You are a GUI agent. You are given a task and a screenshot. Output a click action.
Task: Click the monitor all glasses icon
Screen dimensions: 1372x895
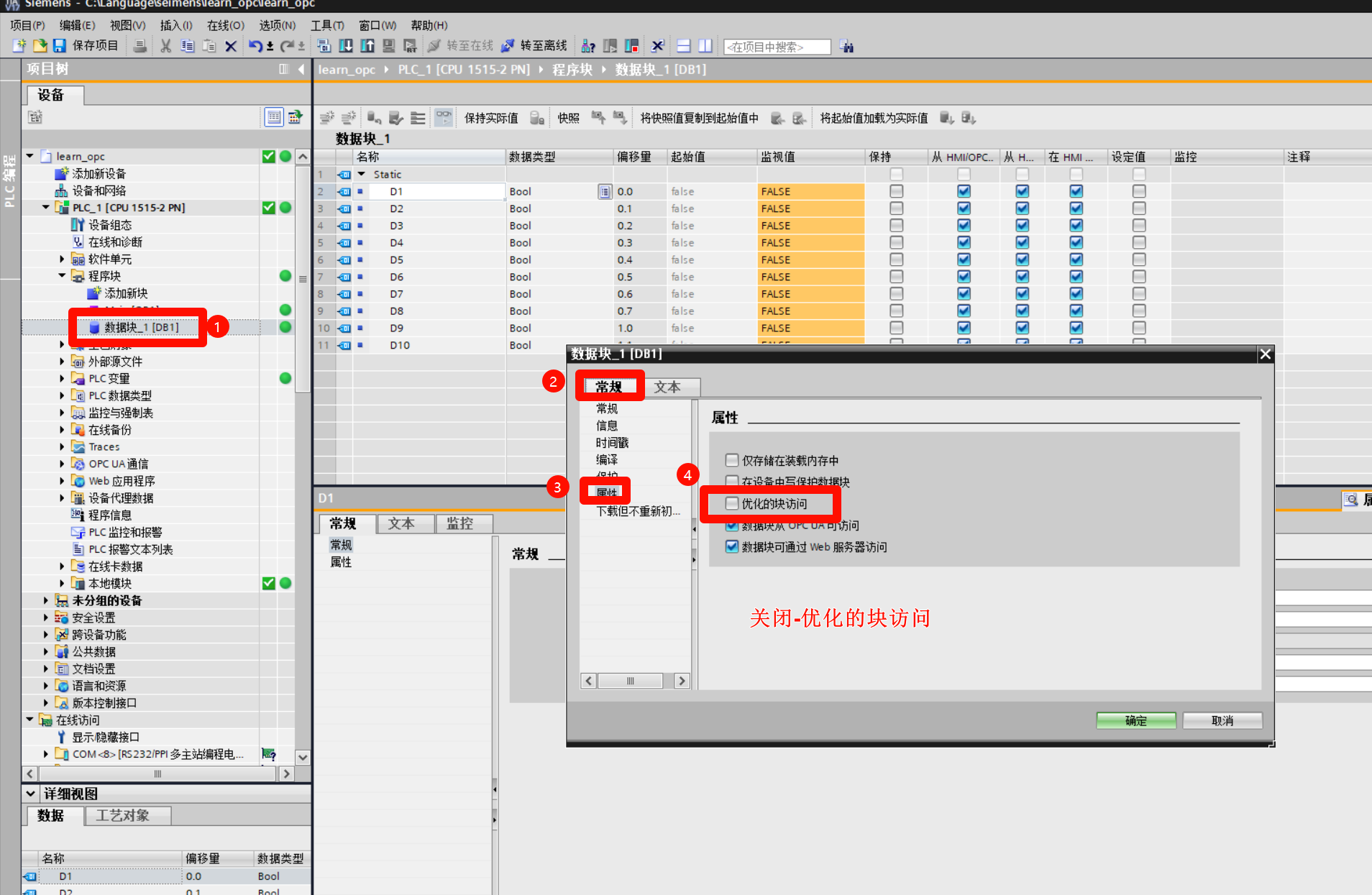pos(444,117)
